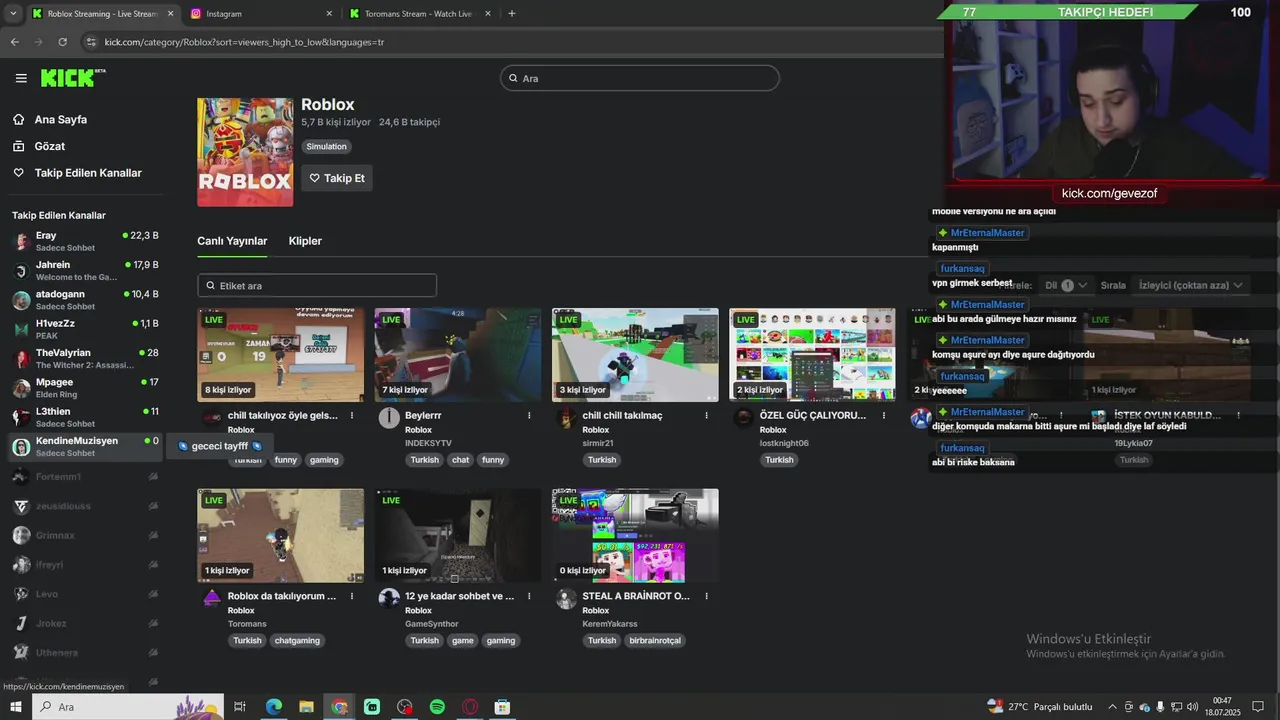Click the game tag under GameSynthor
This screenshot has height=720, width=1280.
[462, 641]
